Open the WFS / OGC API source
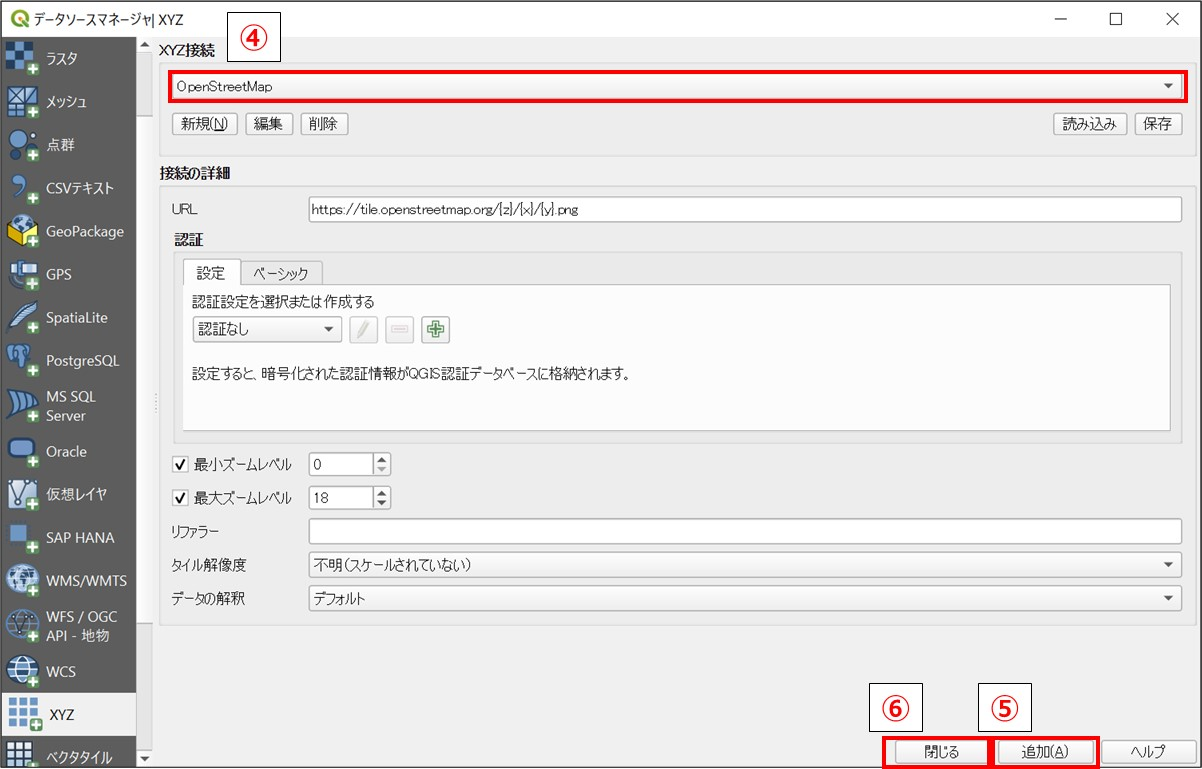 68,626
